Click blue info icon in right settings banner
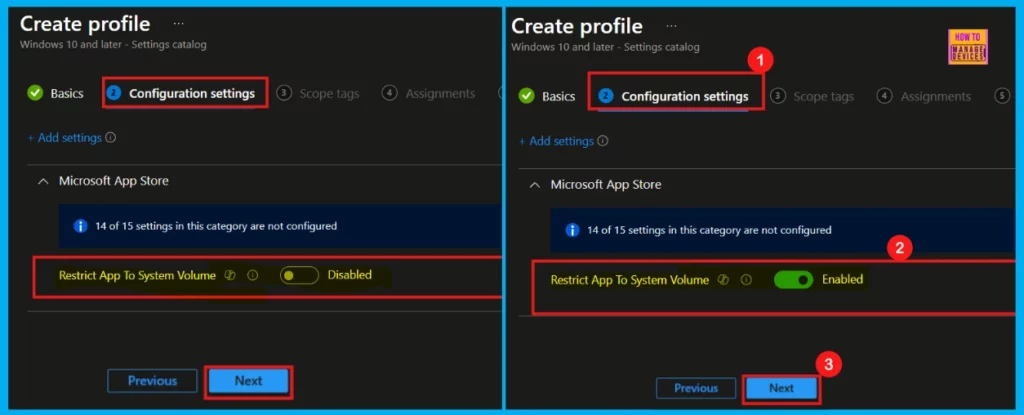Screen dimensions: 1024x415 click(573, 230)
